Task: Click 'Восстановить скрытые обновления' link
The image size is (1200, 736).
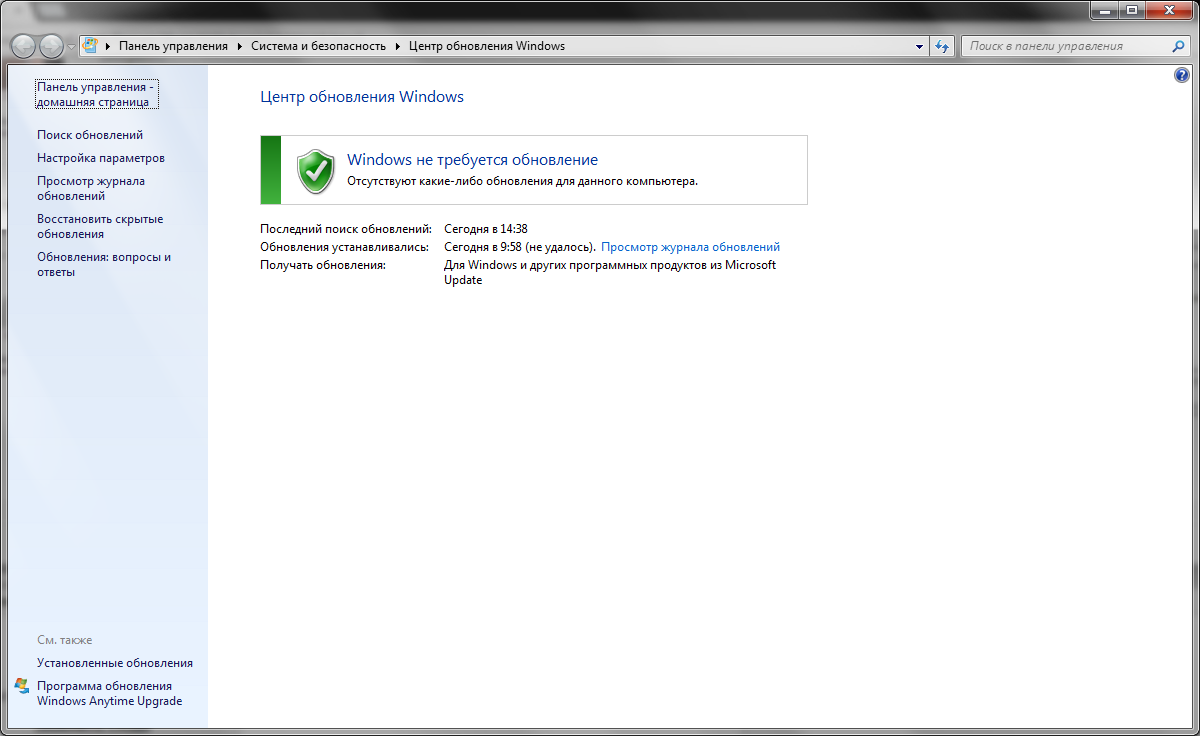Action: [x=100, y=226]
